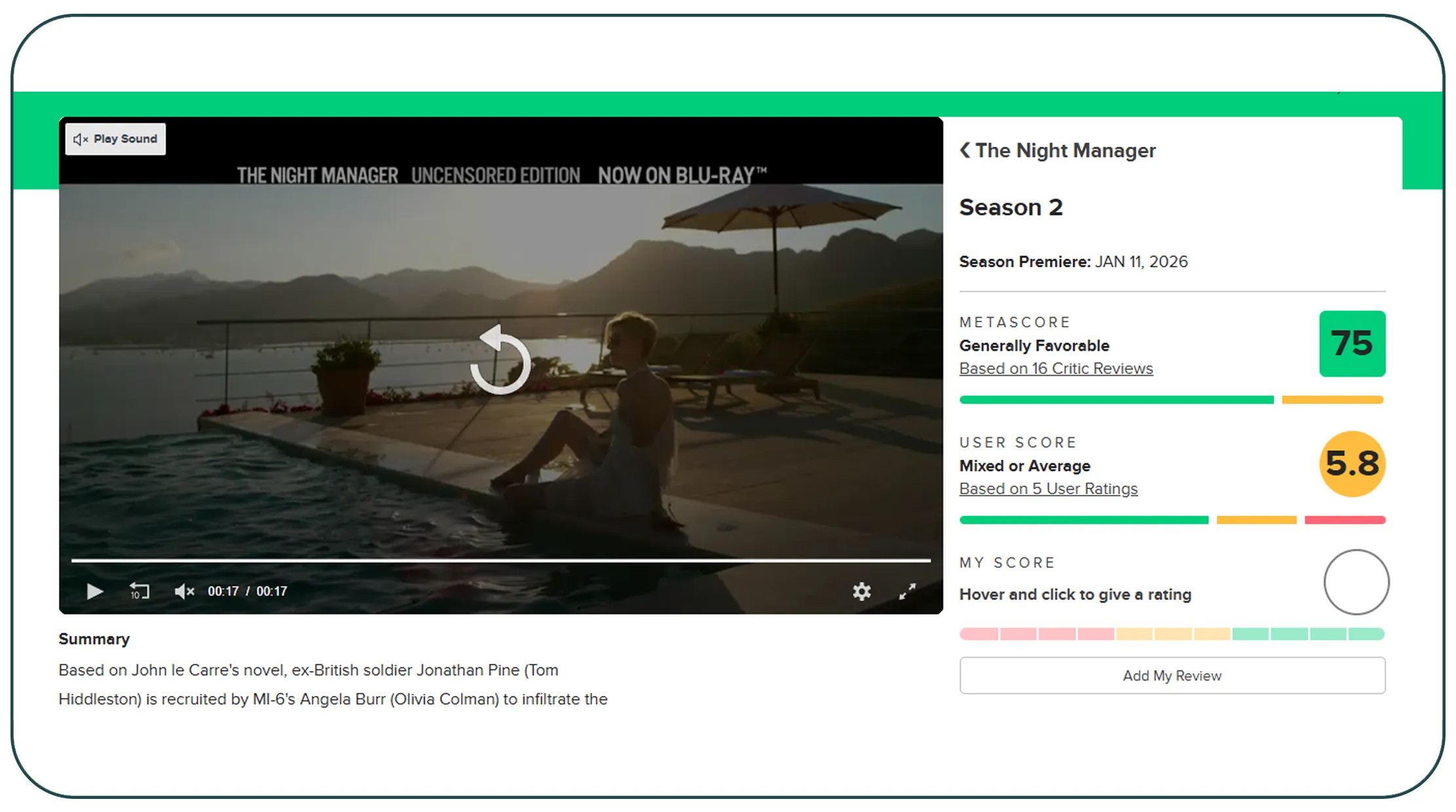
Task: Click The Night Manager title link
Action: [1066, 150]
